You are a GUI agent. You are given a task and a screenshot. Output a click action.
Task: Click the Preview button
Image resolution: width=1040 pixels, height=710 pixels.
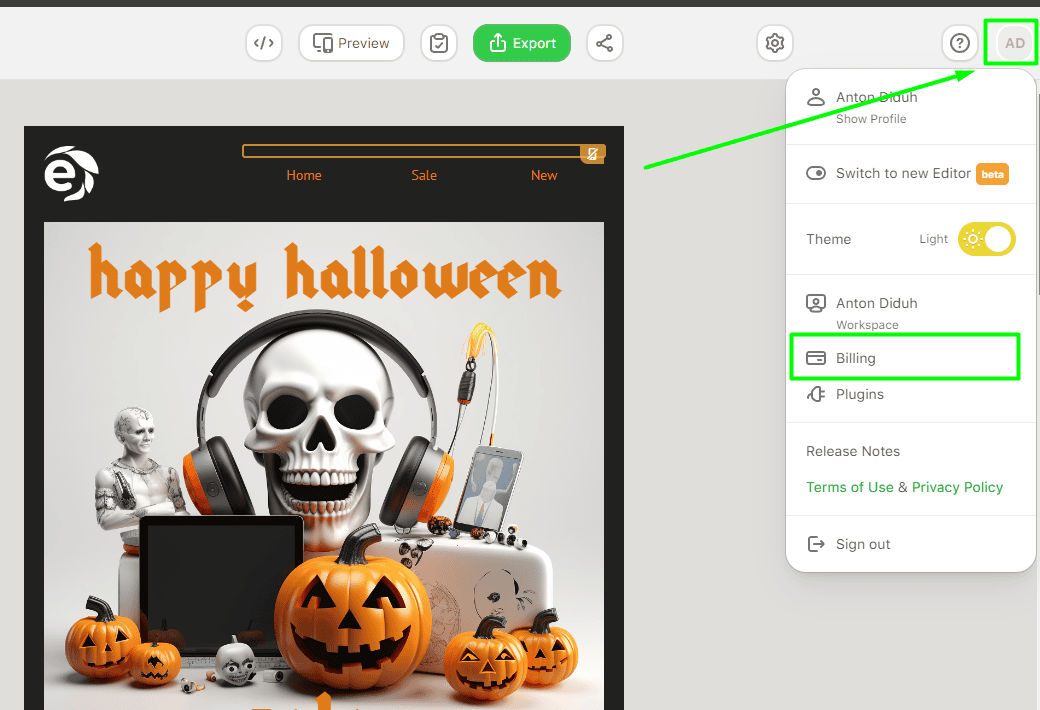(351, 43)
